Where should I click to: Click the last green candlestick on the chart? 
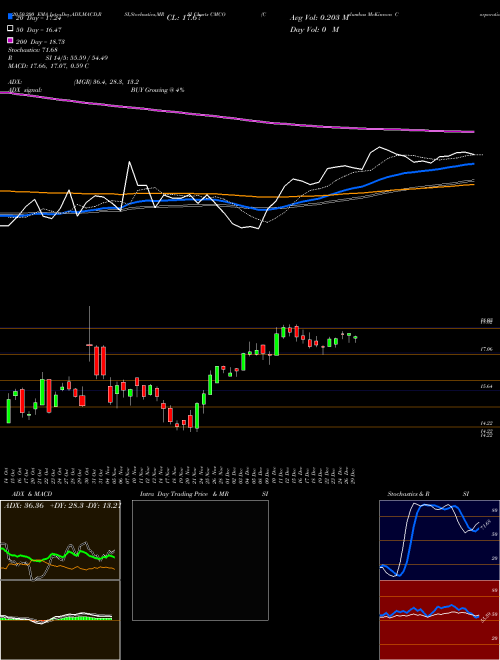coord(356,338)
